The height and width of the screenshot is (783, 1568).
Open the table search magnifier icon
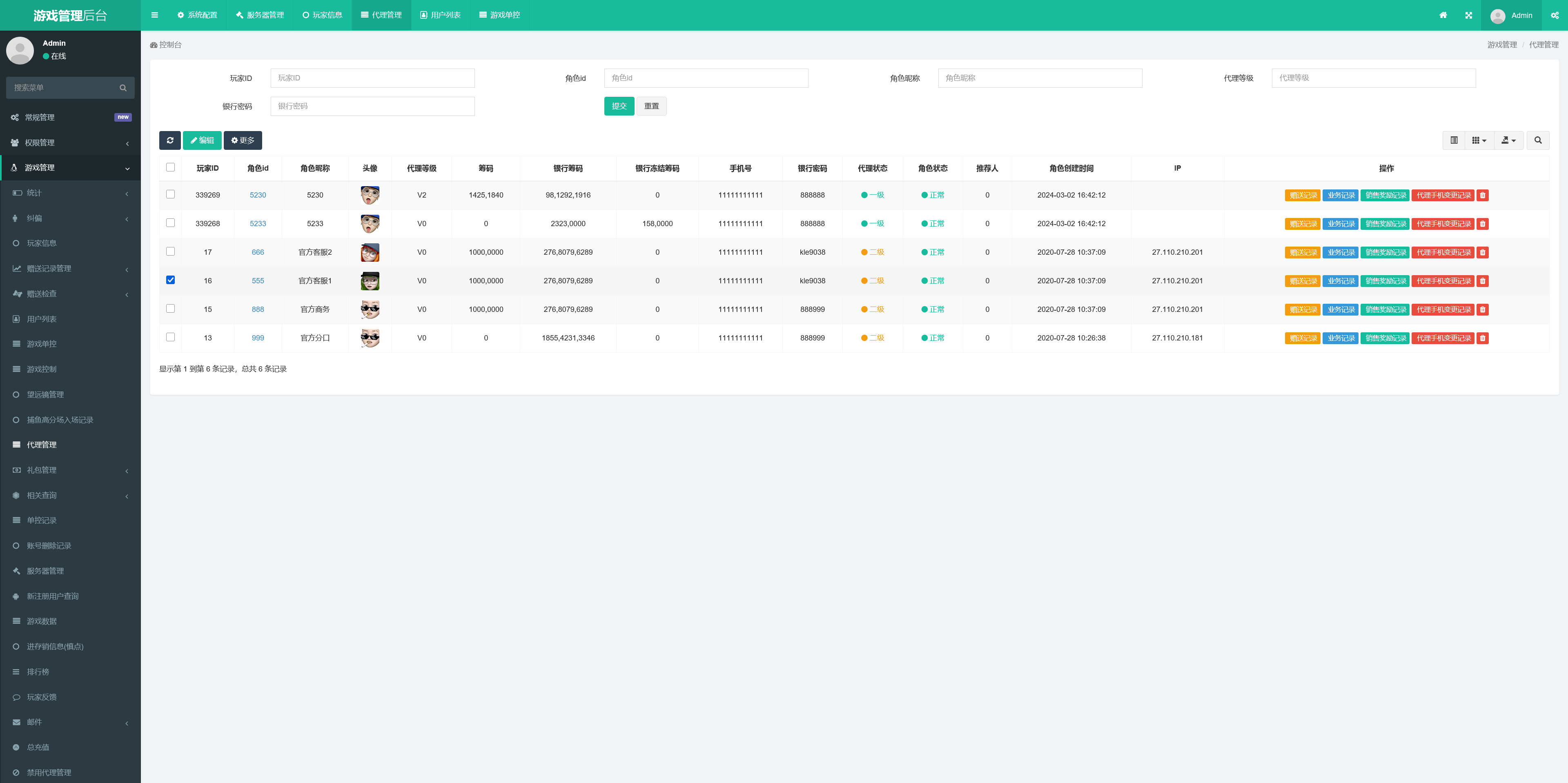pos(1537,140)
